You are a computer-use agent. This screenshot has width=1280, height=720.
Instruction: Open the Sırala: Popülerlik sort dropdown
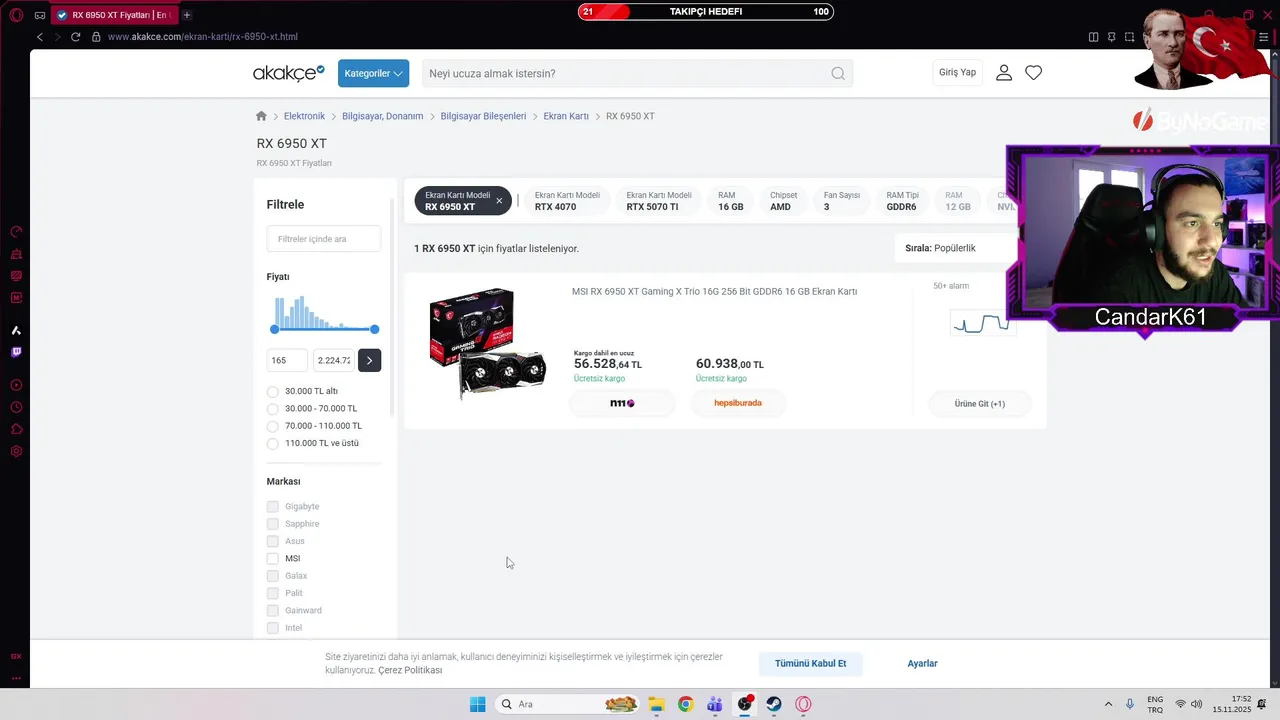tap(957, 248)
